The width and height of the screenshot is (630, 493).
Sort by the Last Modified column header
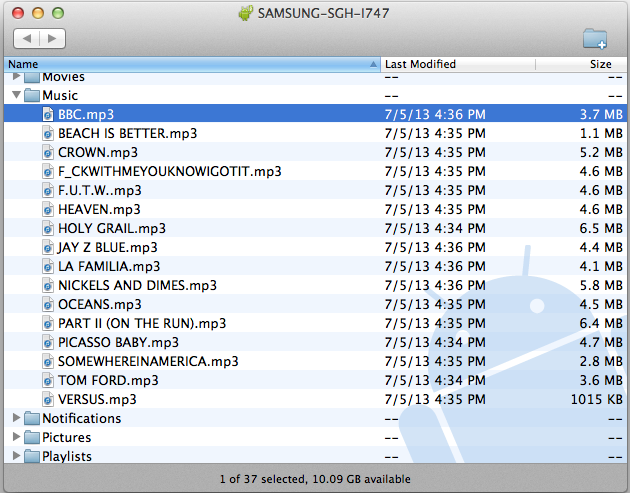[458, 64]
